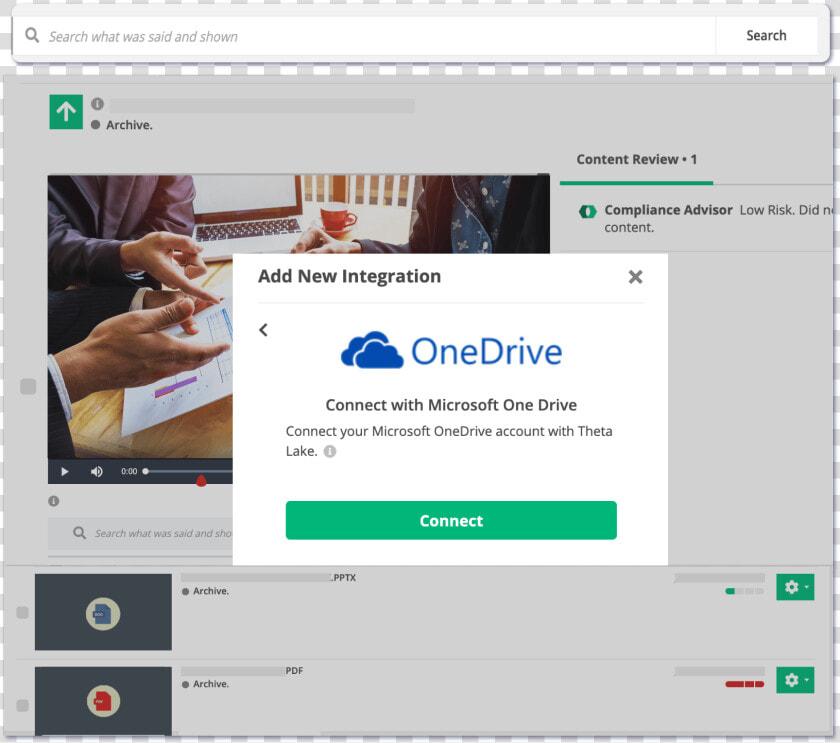The image size is (840, 743).
Task: Click the video preview image
Action: (x=140, y=316)
